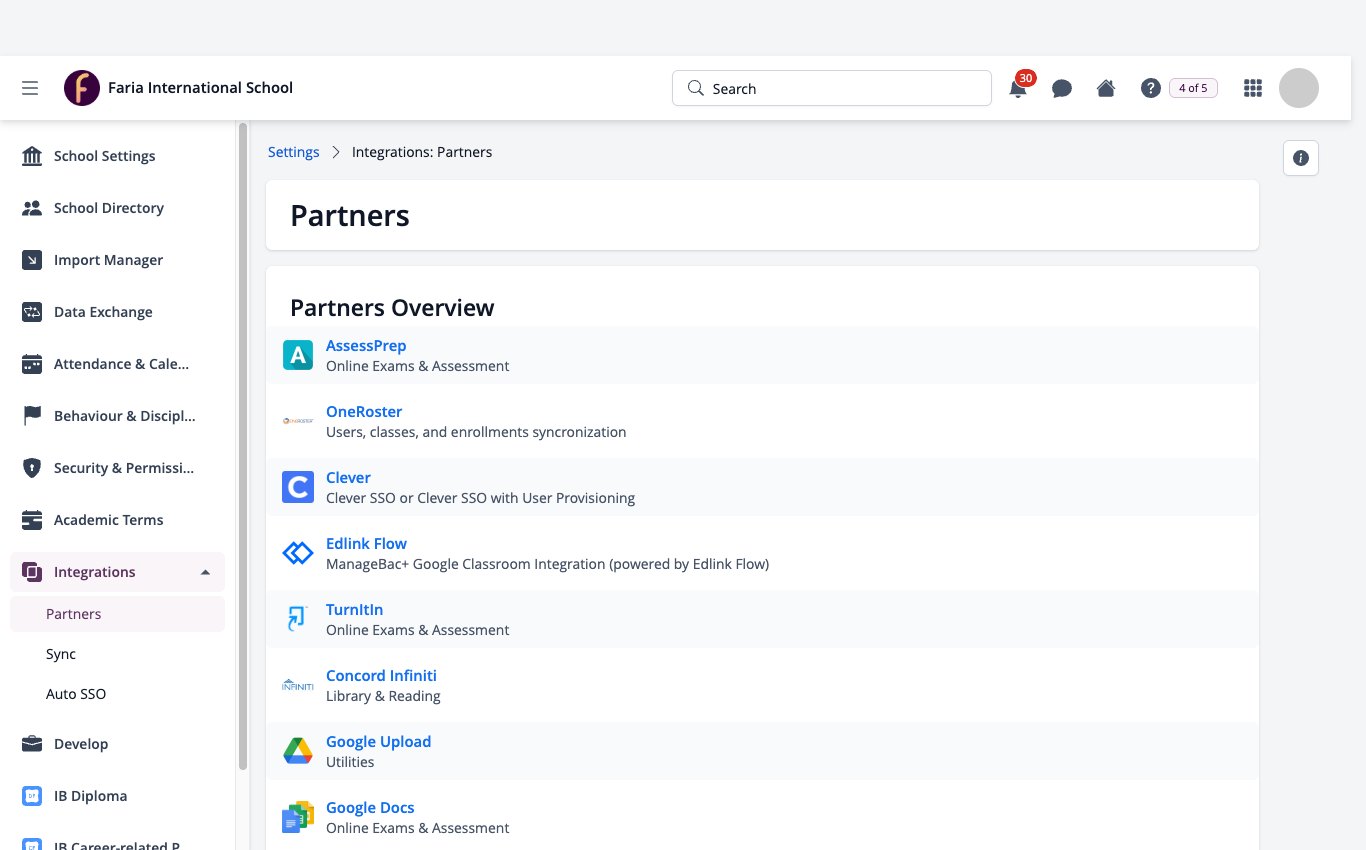Viewport: 1366px width, 850px height.
Task: Open School Directory in the sidebar
Action: (109, 208)
